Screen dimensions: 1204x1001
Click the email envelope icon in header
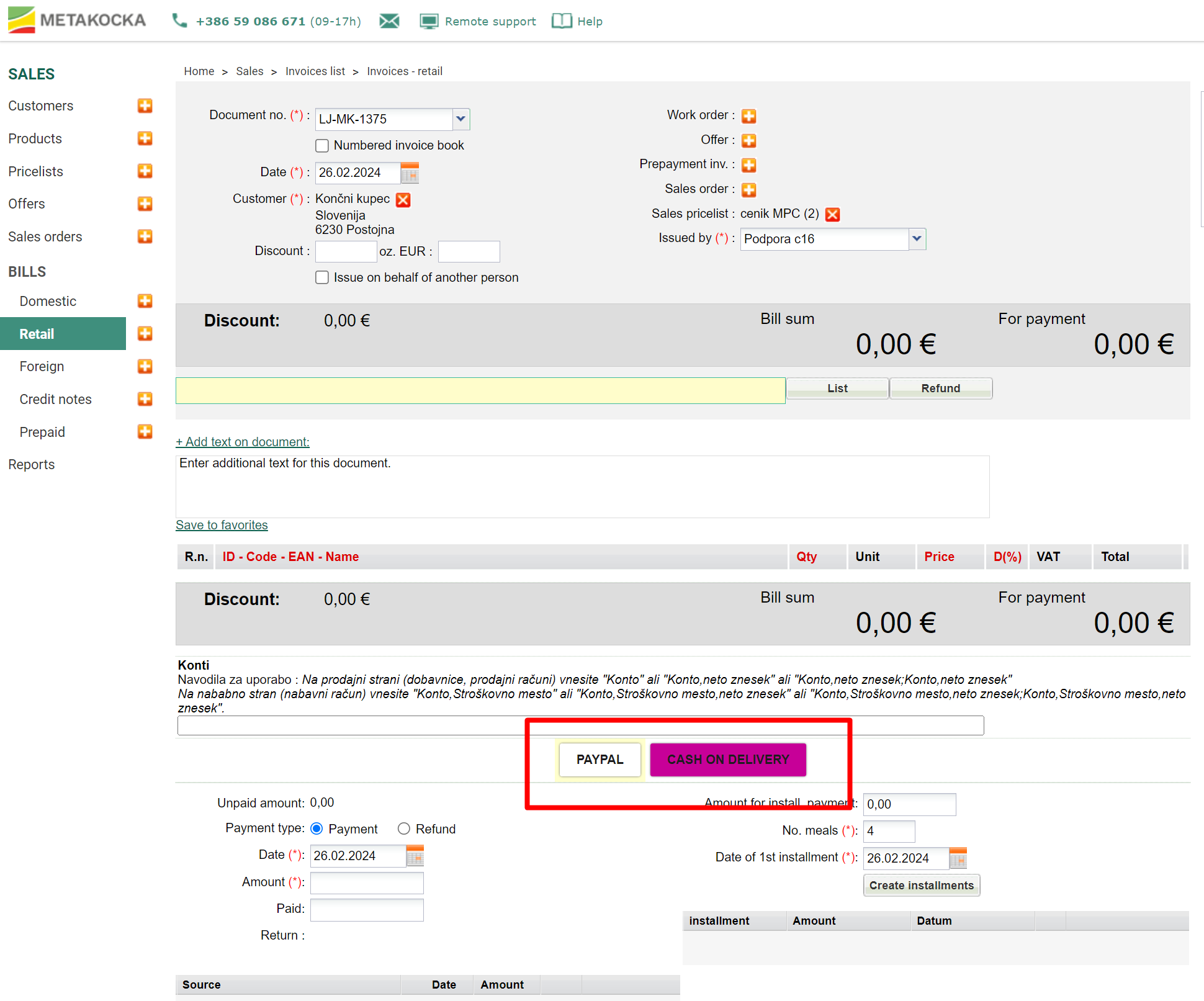pos(389,22)
